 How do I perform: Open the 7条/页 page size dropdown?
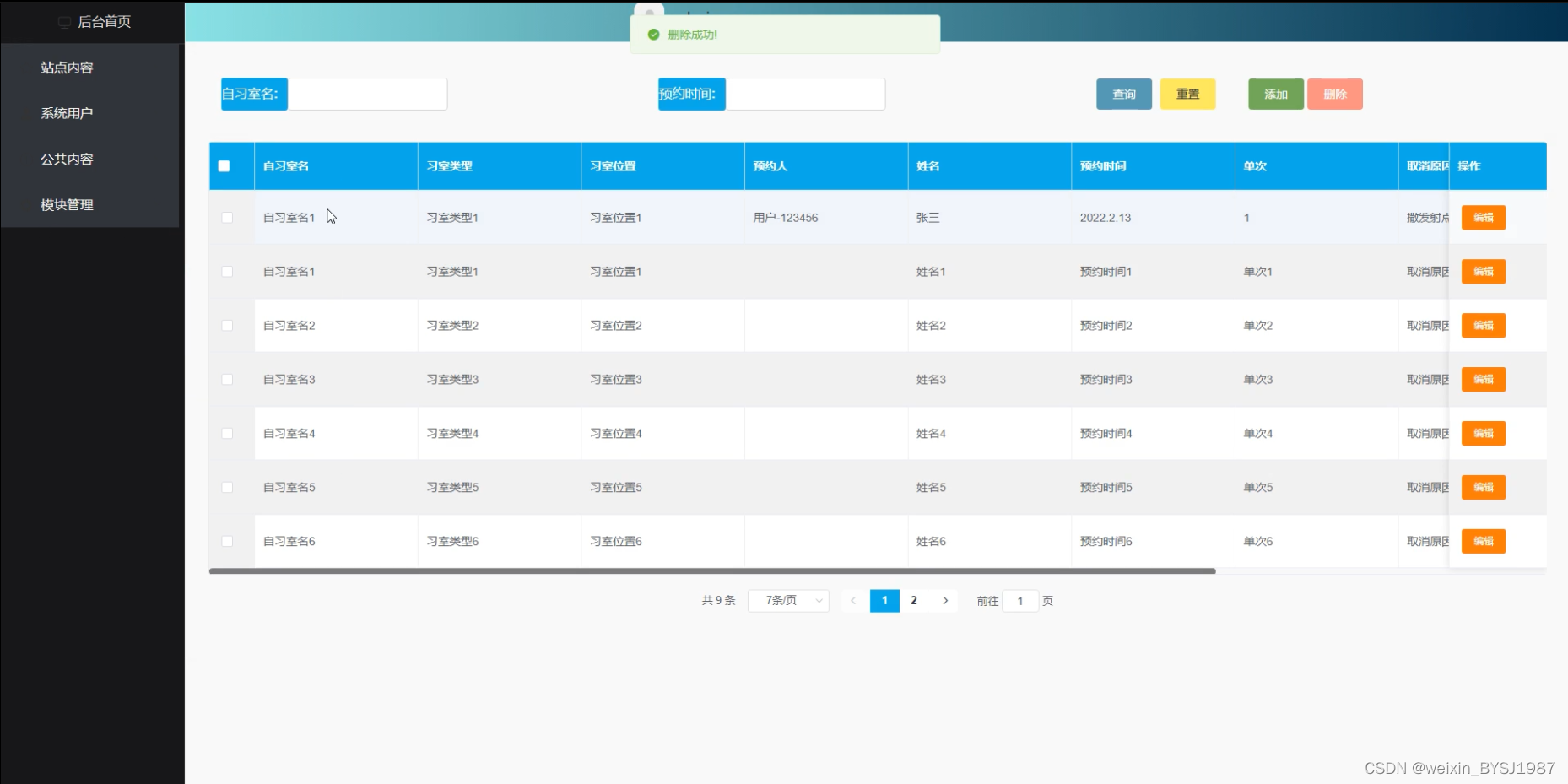pyautogui.click(x=788, y=601)
